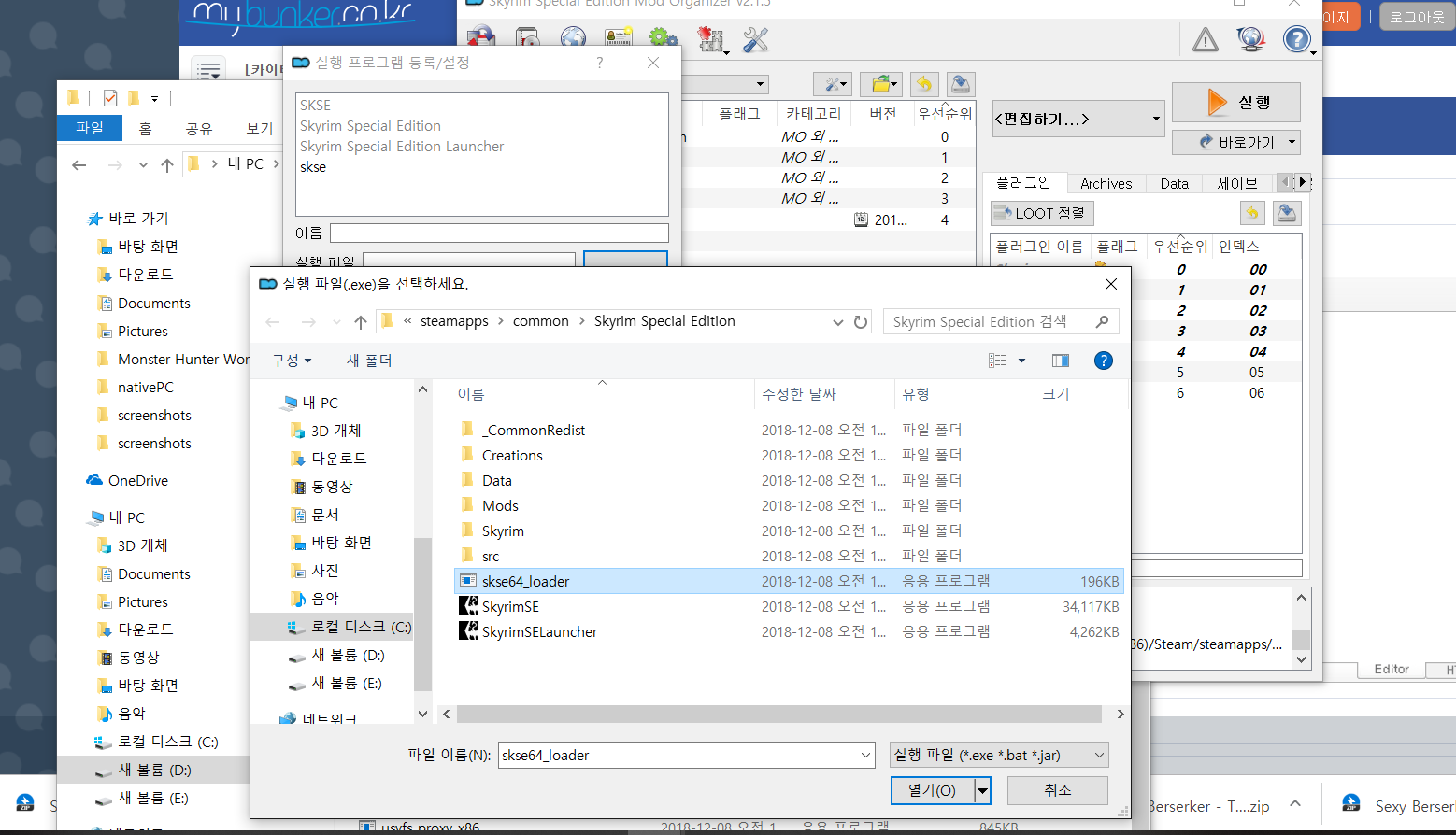Screen dimensions: 1456x835
Task: Open the file type filter dropdown
Action: coord(999,755)
